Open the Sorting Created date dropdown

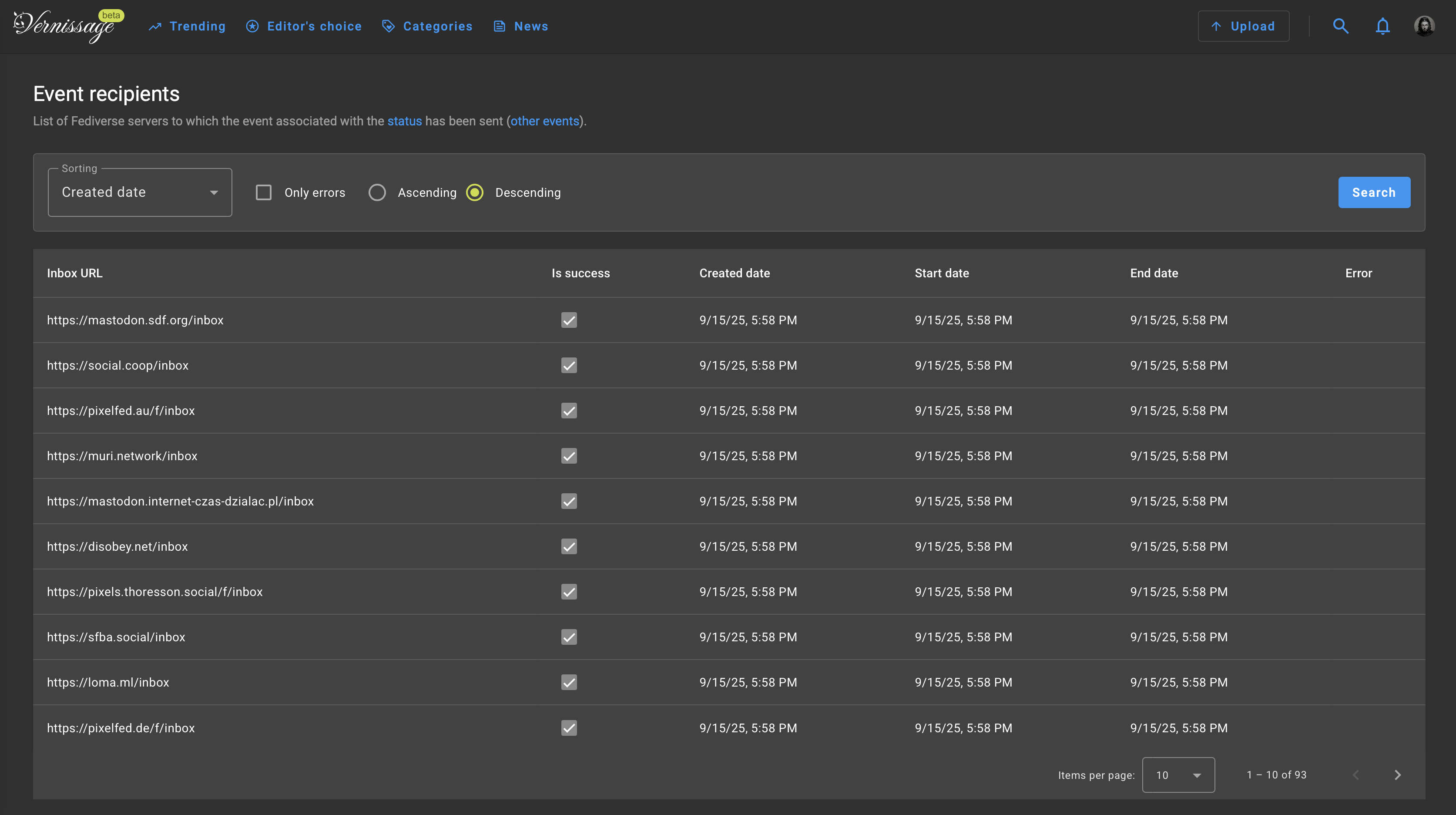(140, 192)
